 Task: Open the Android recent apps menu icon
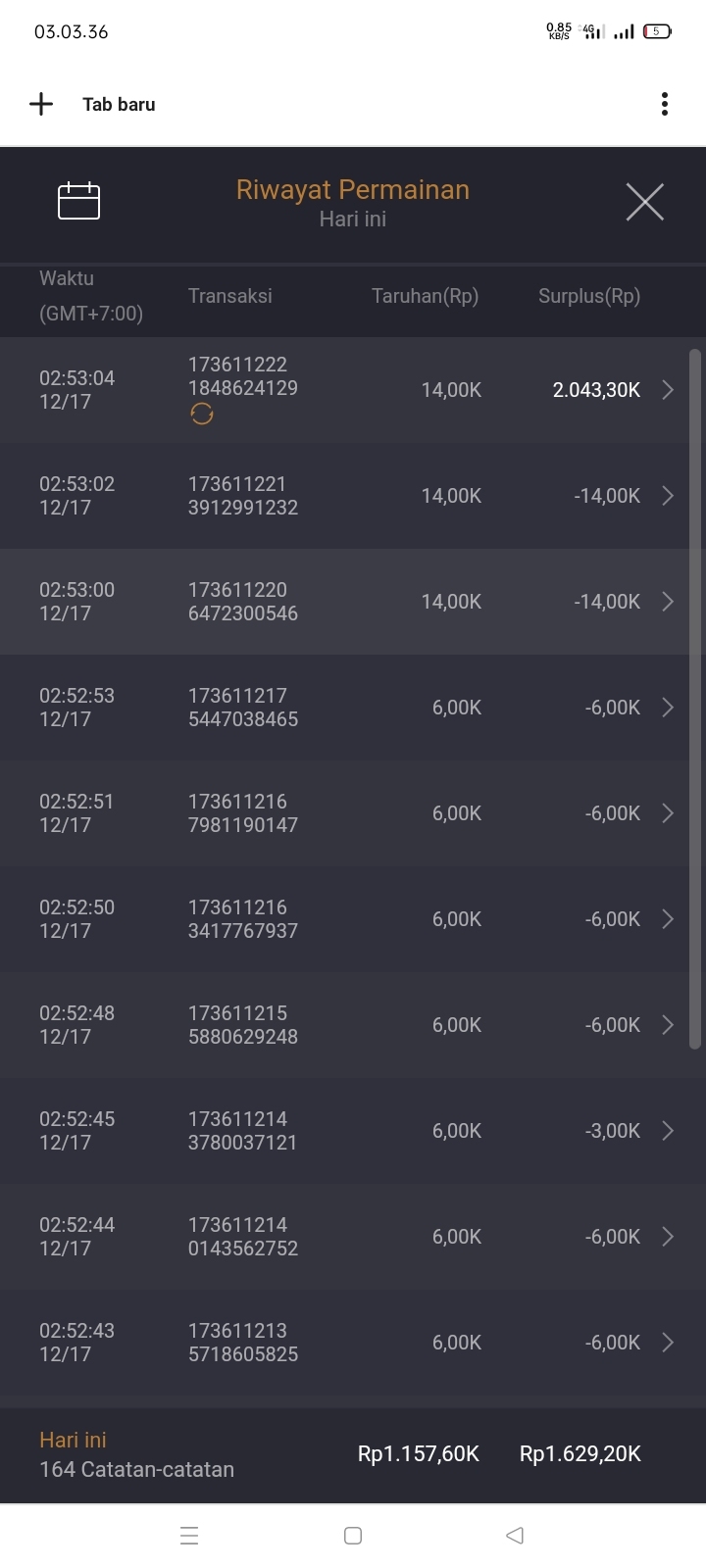(x=189, y=1536)
